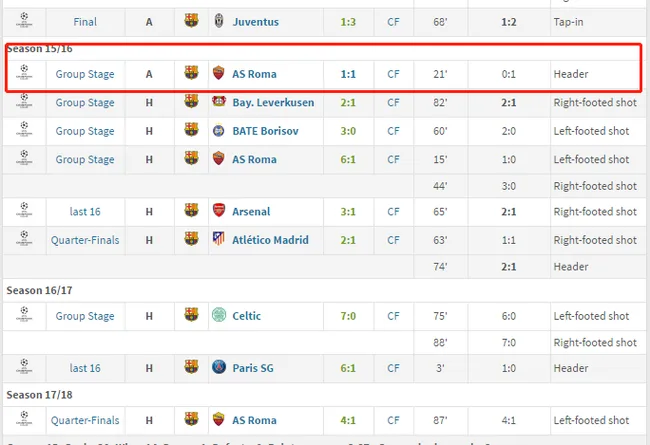This screenshot has height=445, width=650.
Task: Open the Celtic team link
Action: 247,316
